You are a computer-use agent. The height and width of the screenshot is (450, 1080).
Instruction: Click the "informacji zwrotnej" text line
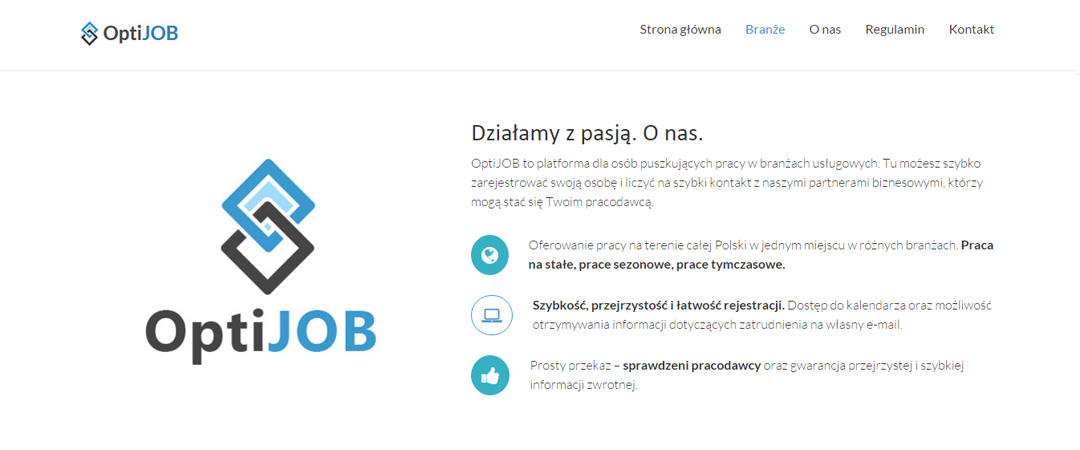coord(583,385)
